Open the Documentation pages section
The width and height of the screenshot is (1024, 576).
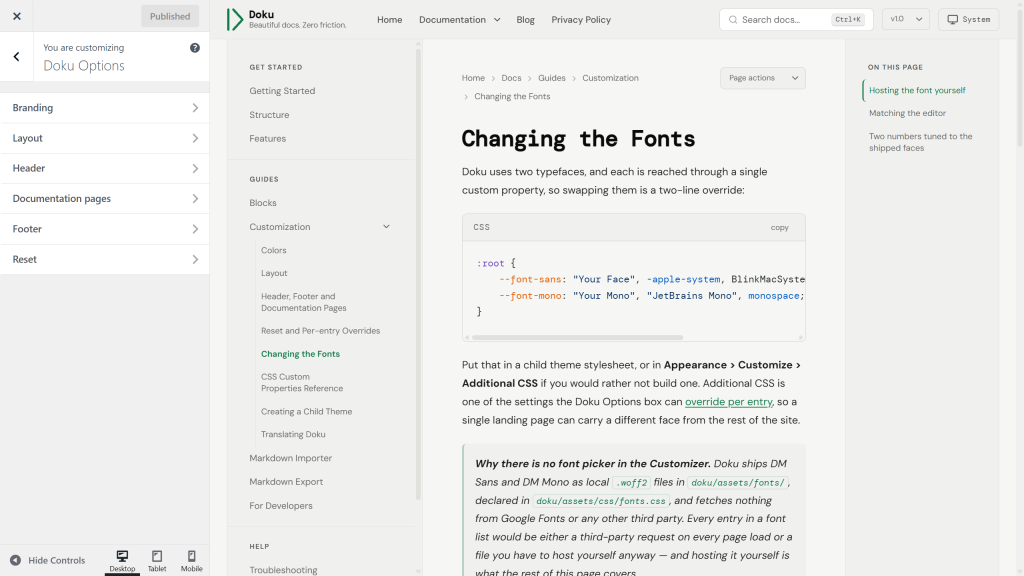click(x=104, y=199)
